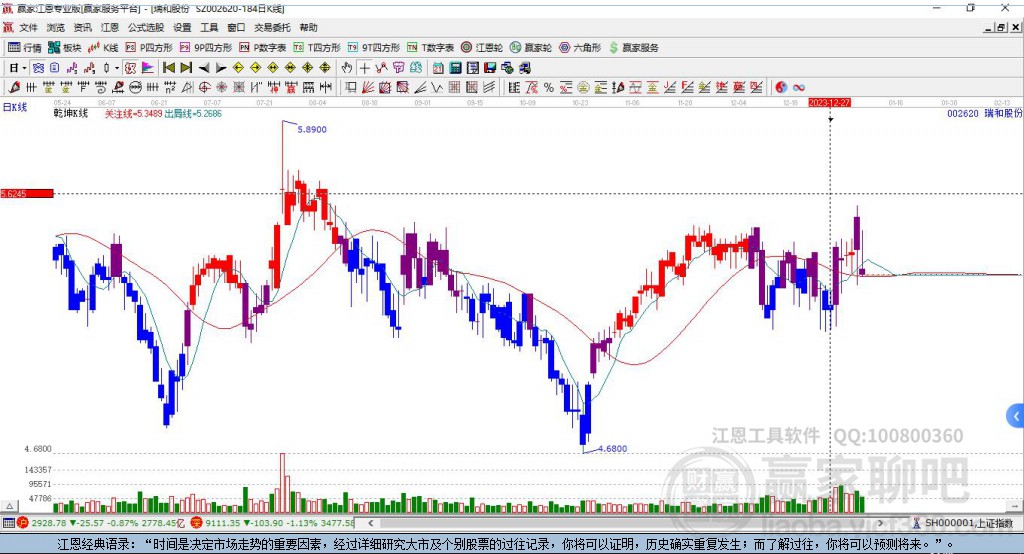Click the 4.6800 low price label
Viewport: 1024px width, 554px height.
tap(613, 449)
